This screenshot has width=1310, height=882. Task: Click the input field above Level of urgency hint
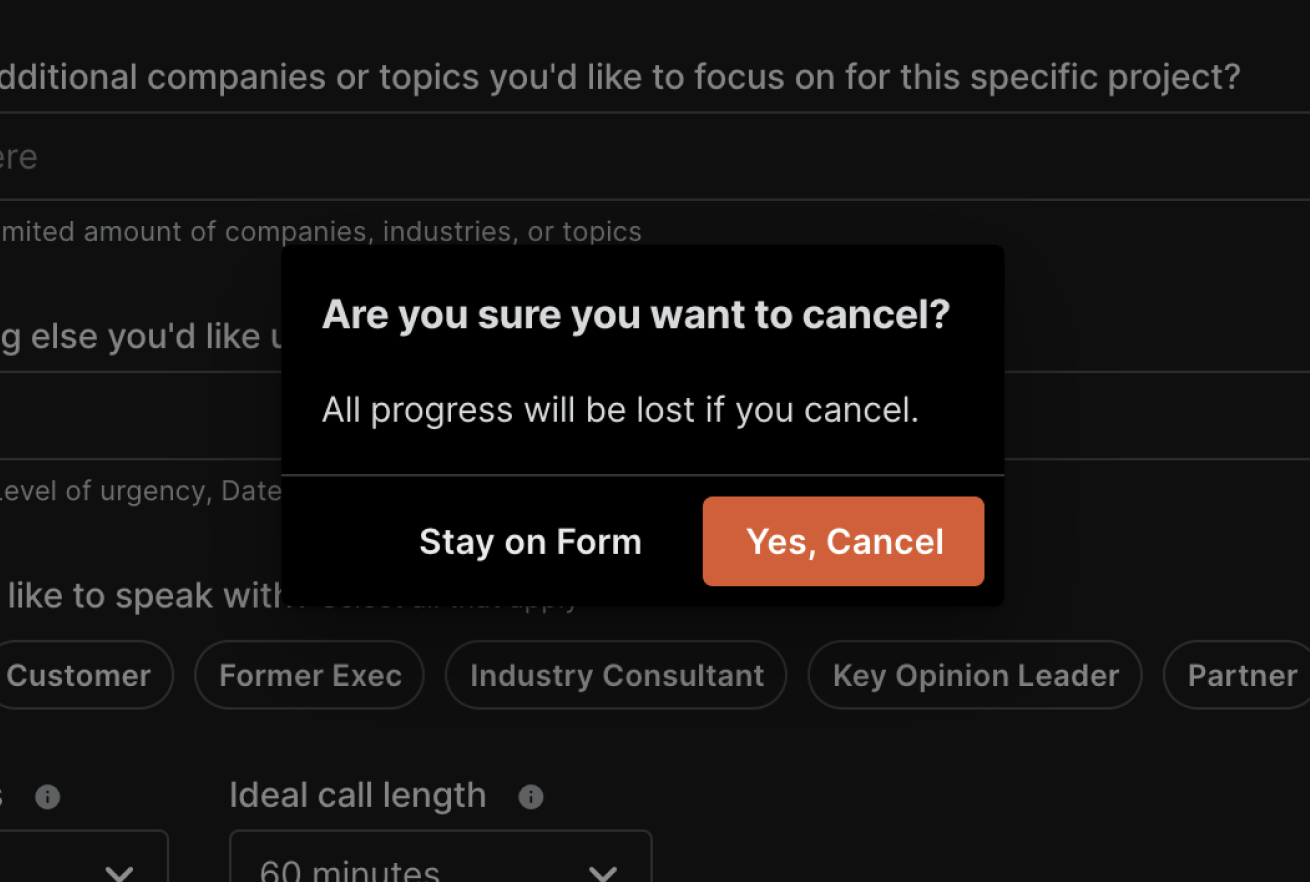click(140, 416)
